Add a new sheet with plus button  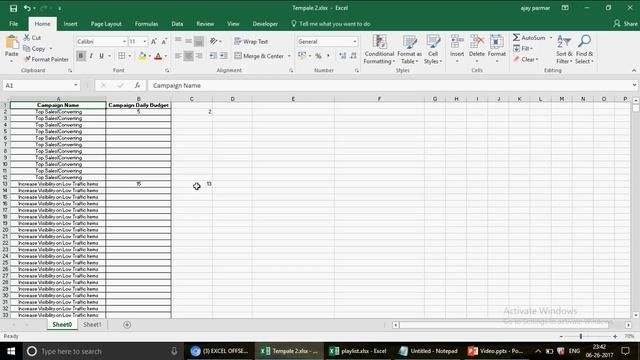pyautogui.click(x=127, y=325)
